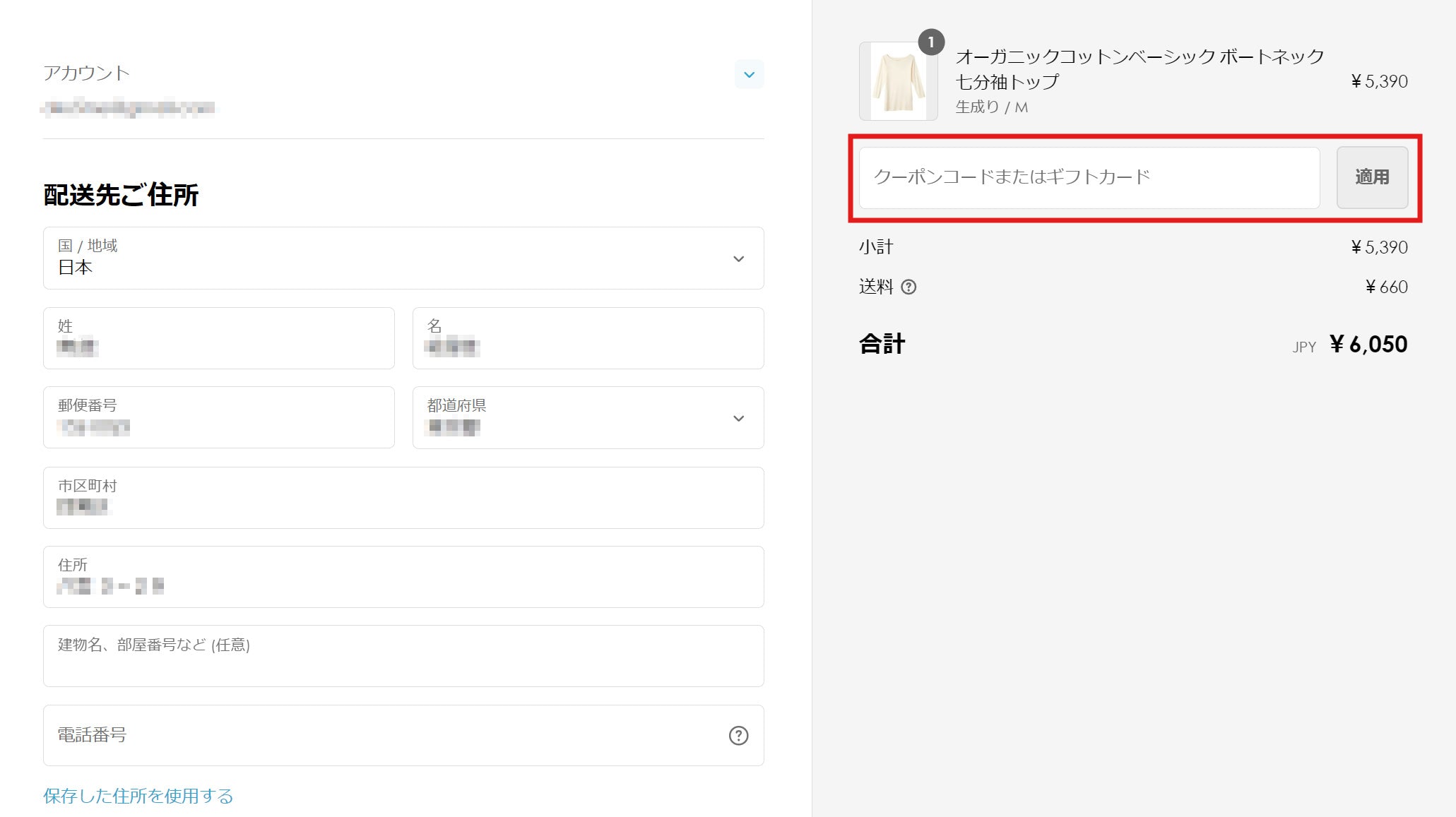Focus the coupon code or gift card field

tap(1089, 178)
